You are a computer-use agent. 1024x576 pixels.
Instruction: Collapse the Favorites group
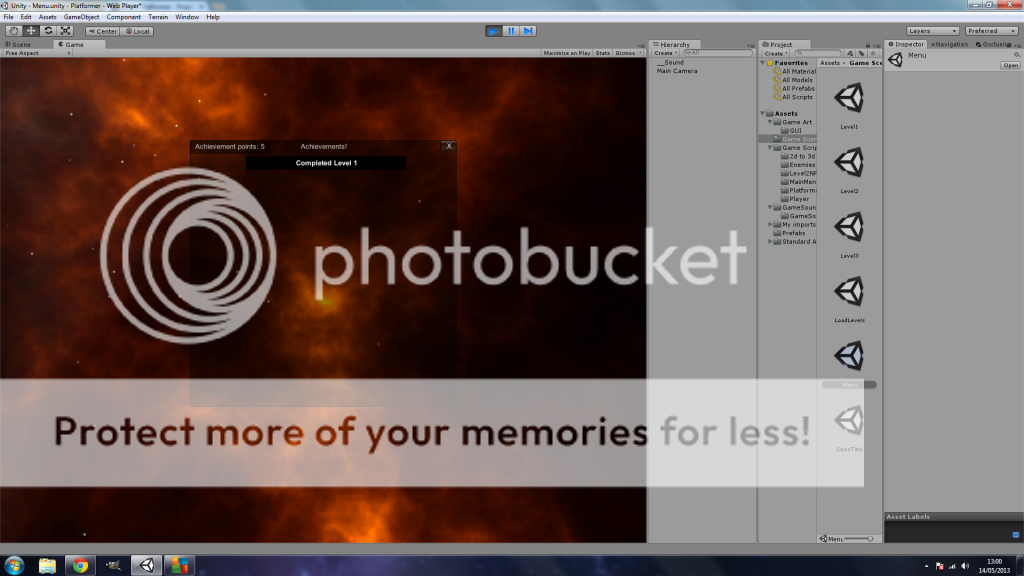pyautogui.click(x=763, y=63)
